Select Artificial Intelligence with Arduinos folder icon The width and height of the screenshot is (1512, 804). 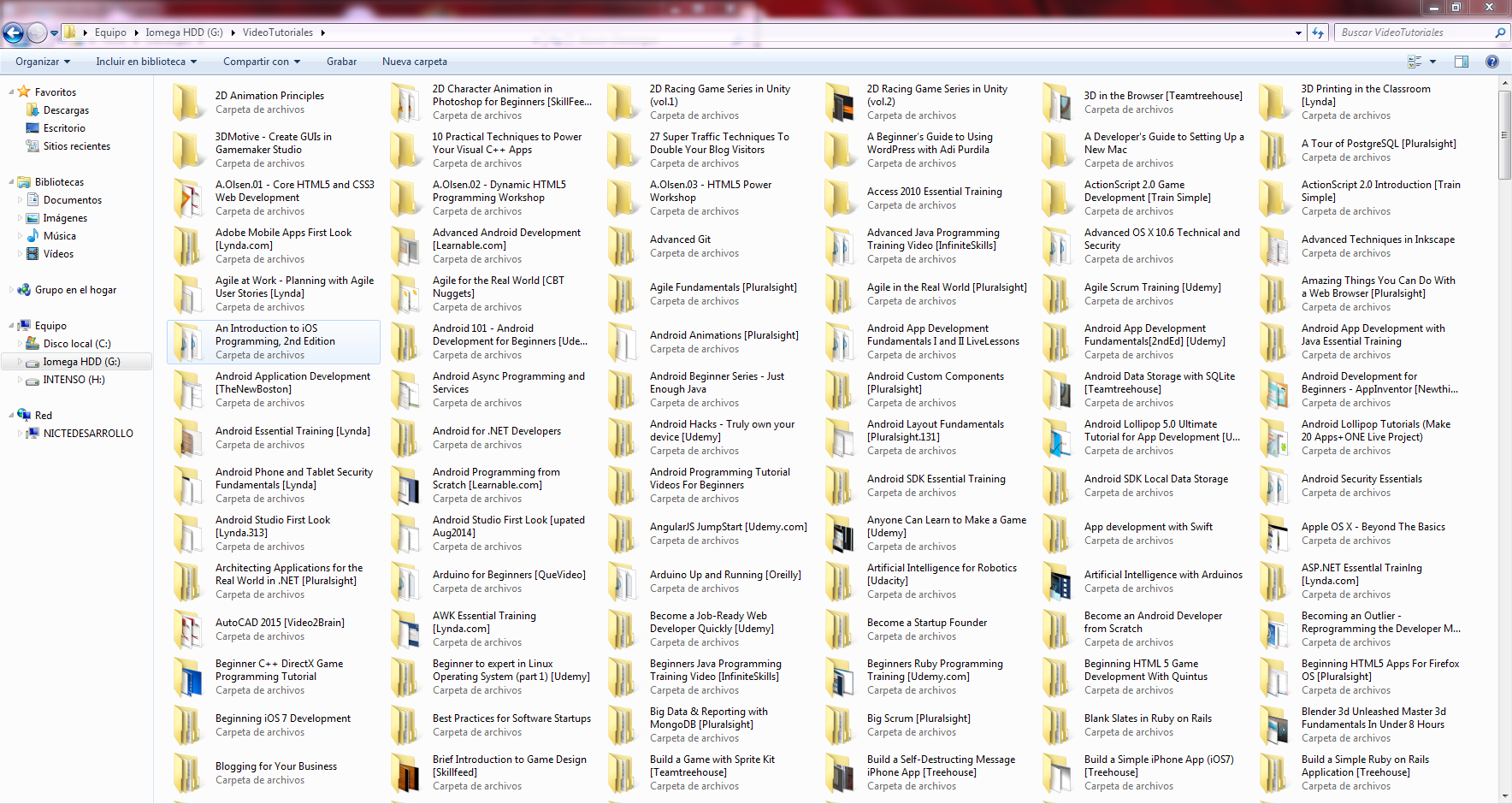1055,582
